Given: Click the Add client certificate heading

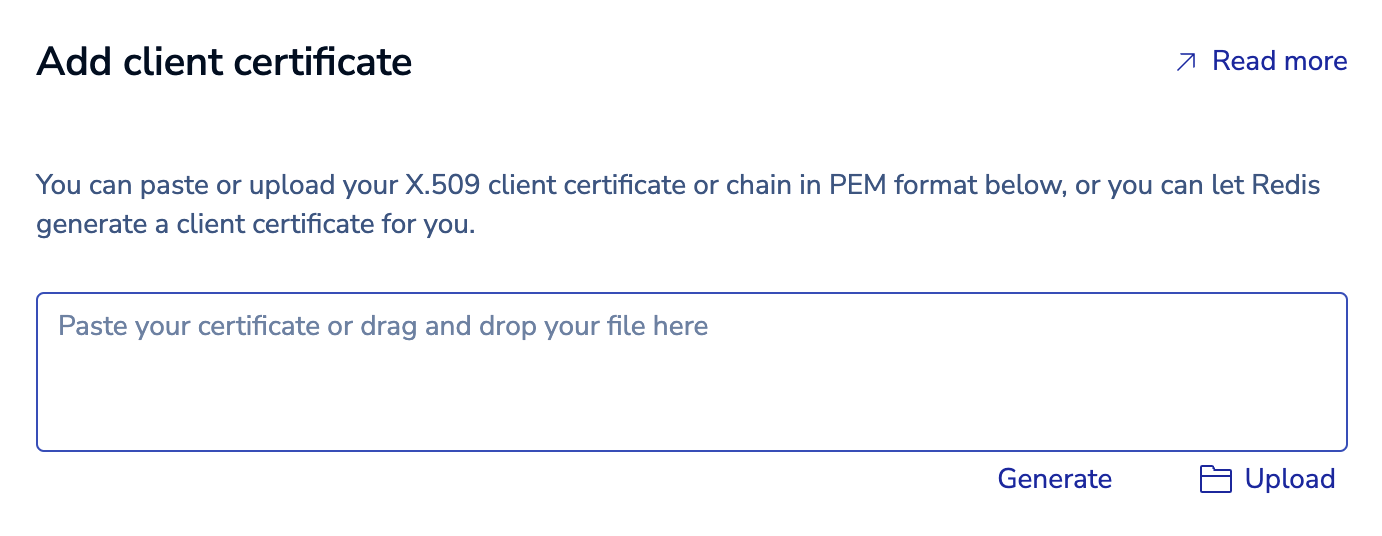Looking at the screenshot, I should [x=224, y=62].
